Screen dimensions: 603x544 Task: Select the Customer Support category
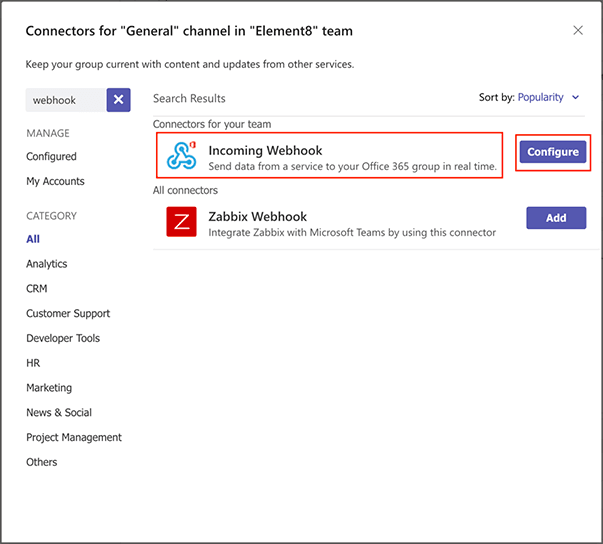68,313
